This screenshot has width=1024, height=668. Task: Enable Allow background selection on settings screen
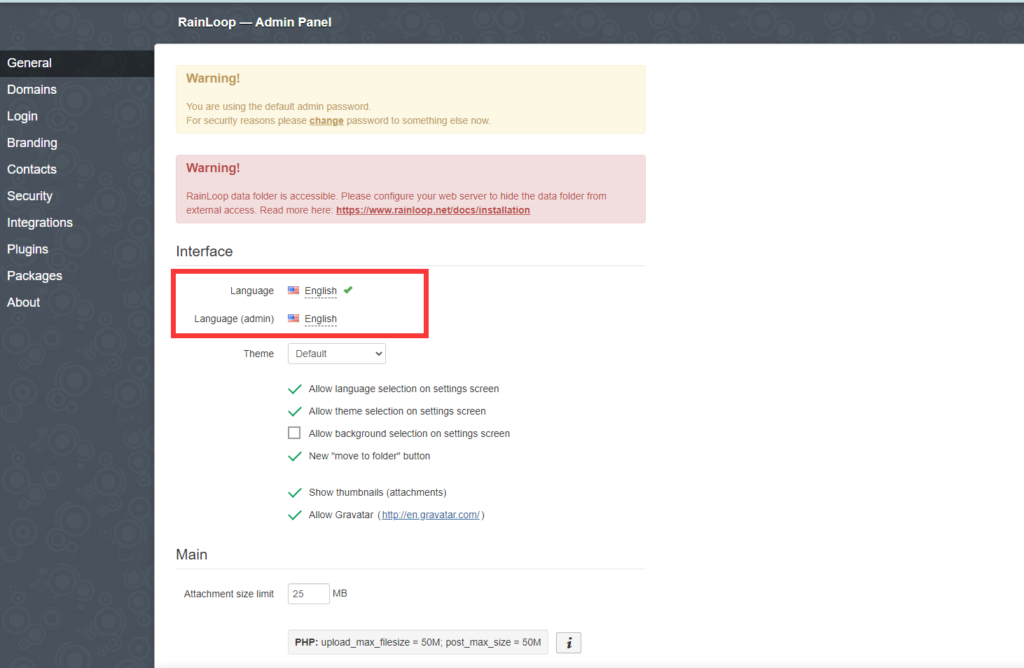[295, 433]
